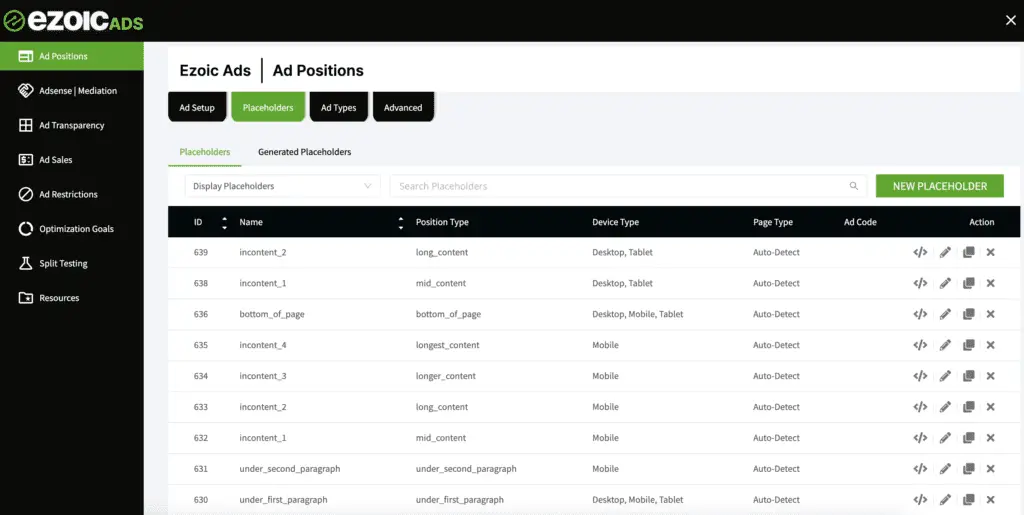Open Ad Positions in sidebar
This screenshot has height=515, width=1024.
coord(72,56)
